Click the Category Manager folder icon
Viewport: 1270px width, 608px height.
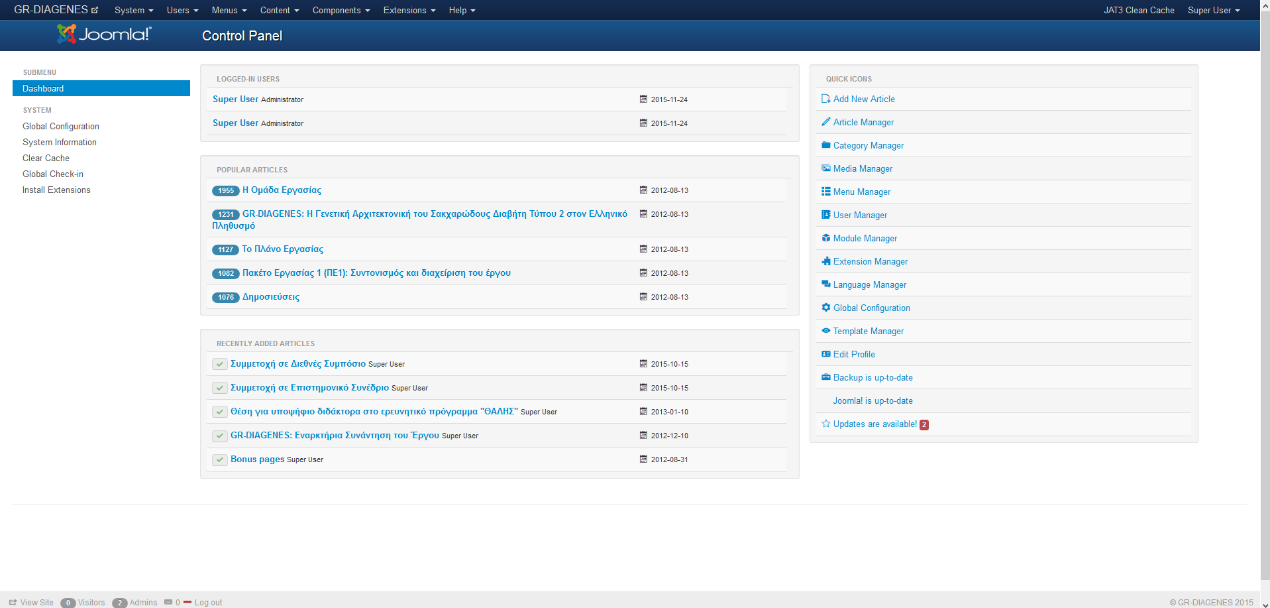click(825, 145)
